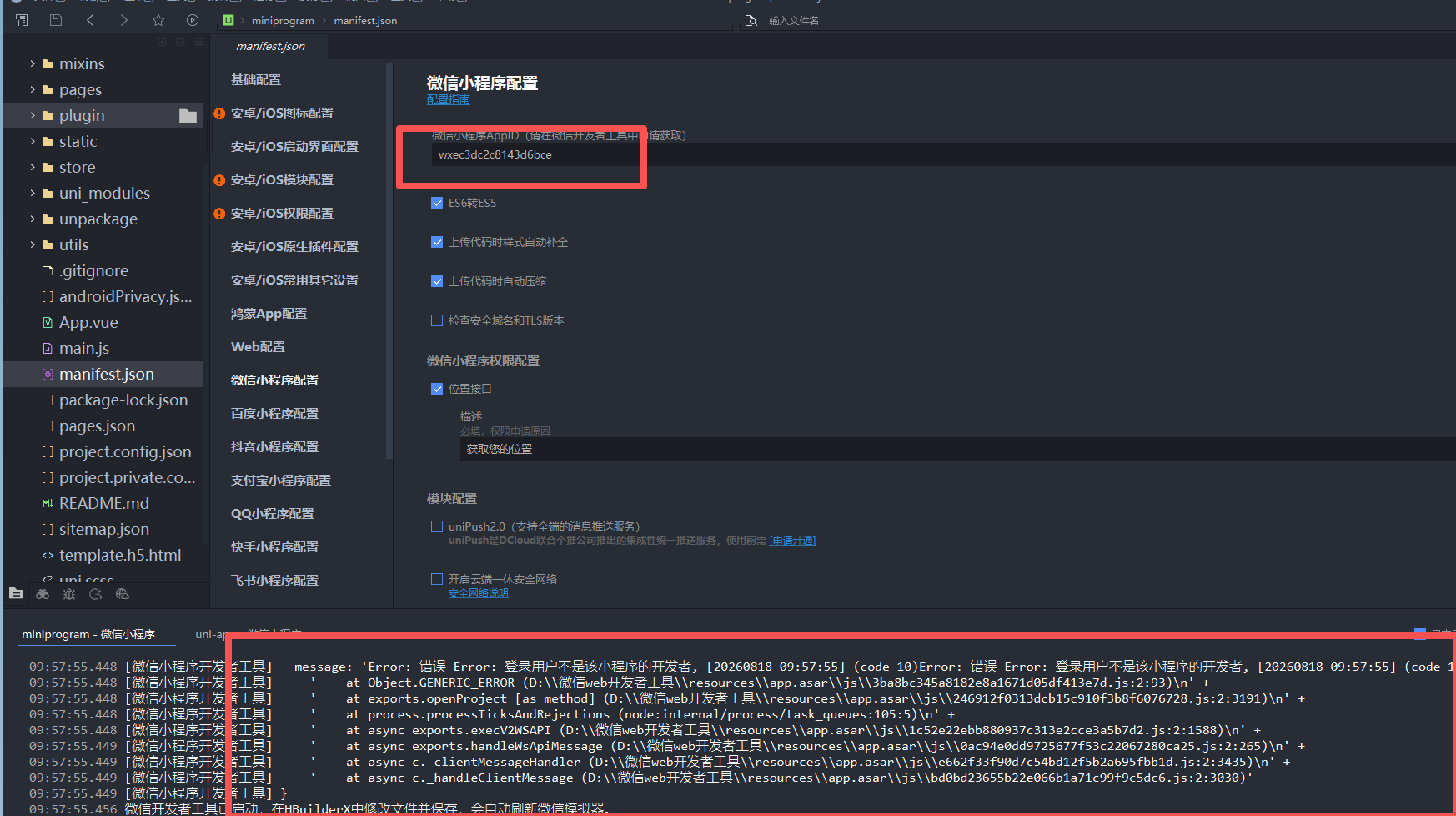Click the 微信小程序AppID input field
Viewport: 1456px width, 816px height.
click(943, 154)
